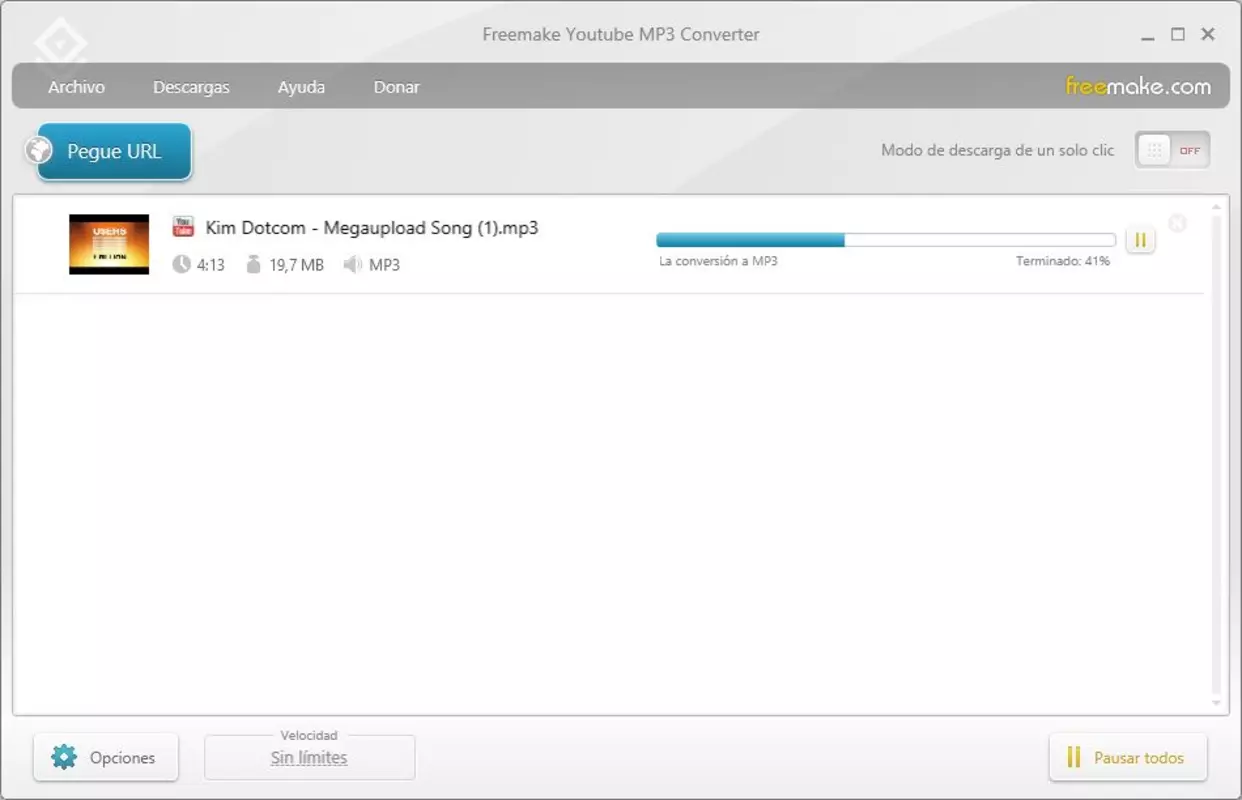Click the YouTube source icon
1242x800 pixels.
coord(183,227)
